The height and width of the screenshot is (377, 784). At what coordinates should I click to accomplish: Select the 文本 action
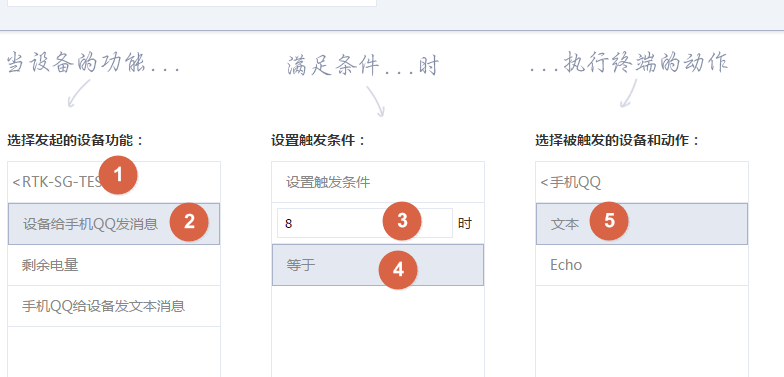point(642,224)
